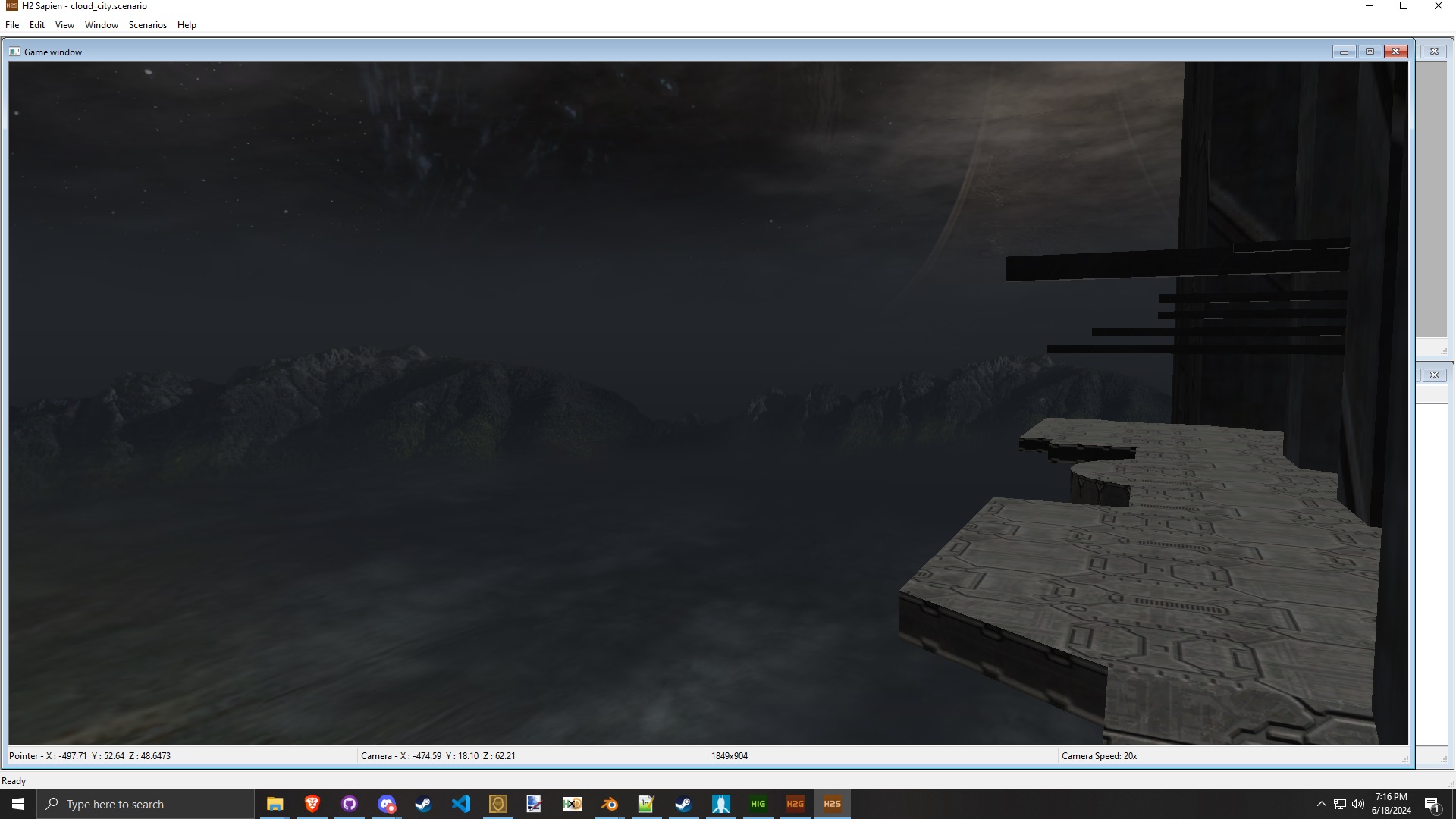This screenshot has height=819, width=1456.
Task: Expand the system tray hidden icons
Action: point(1321,804)
